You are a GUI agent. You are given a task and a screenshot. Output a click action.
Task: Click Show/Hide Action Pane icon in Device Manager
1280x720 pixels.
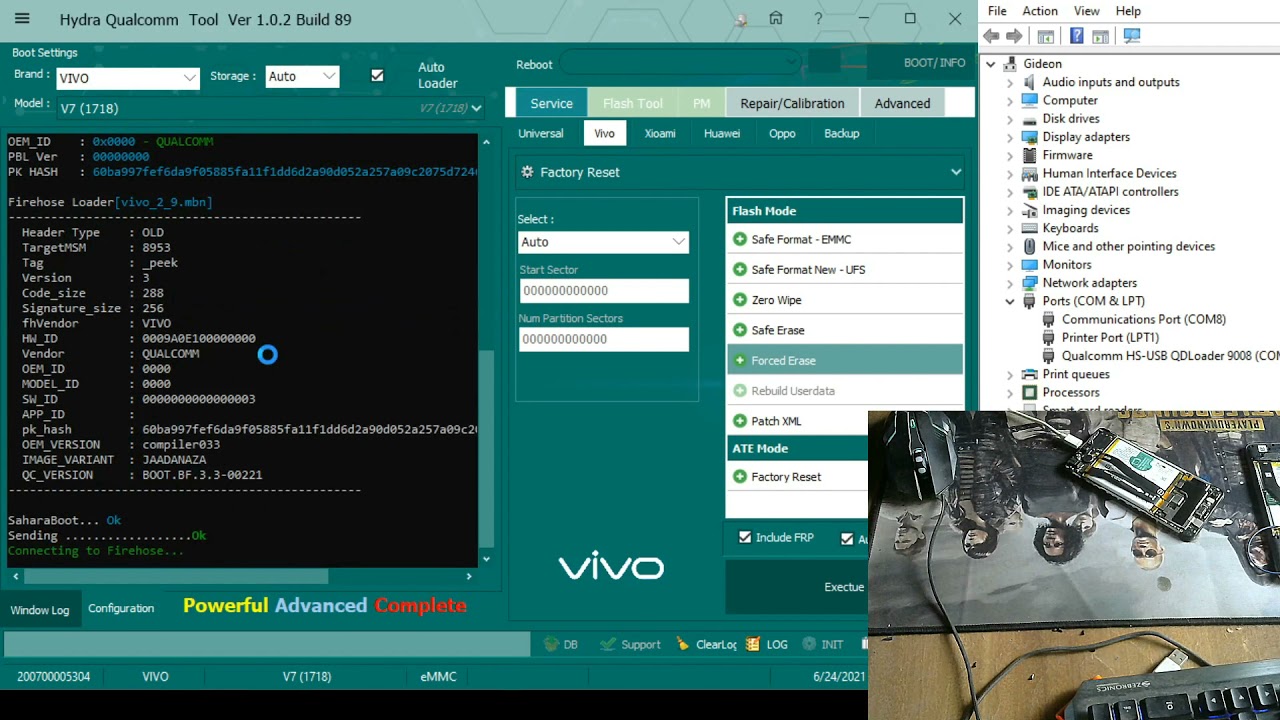click(x=1101, y=36)
